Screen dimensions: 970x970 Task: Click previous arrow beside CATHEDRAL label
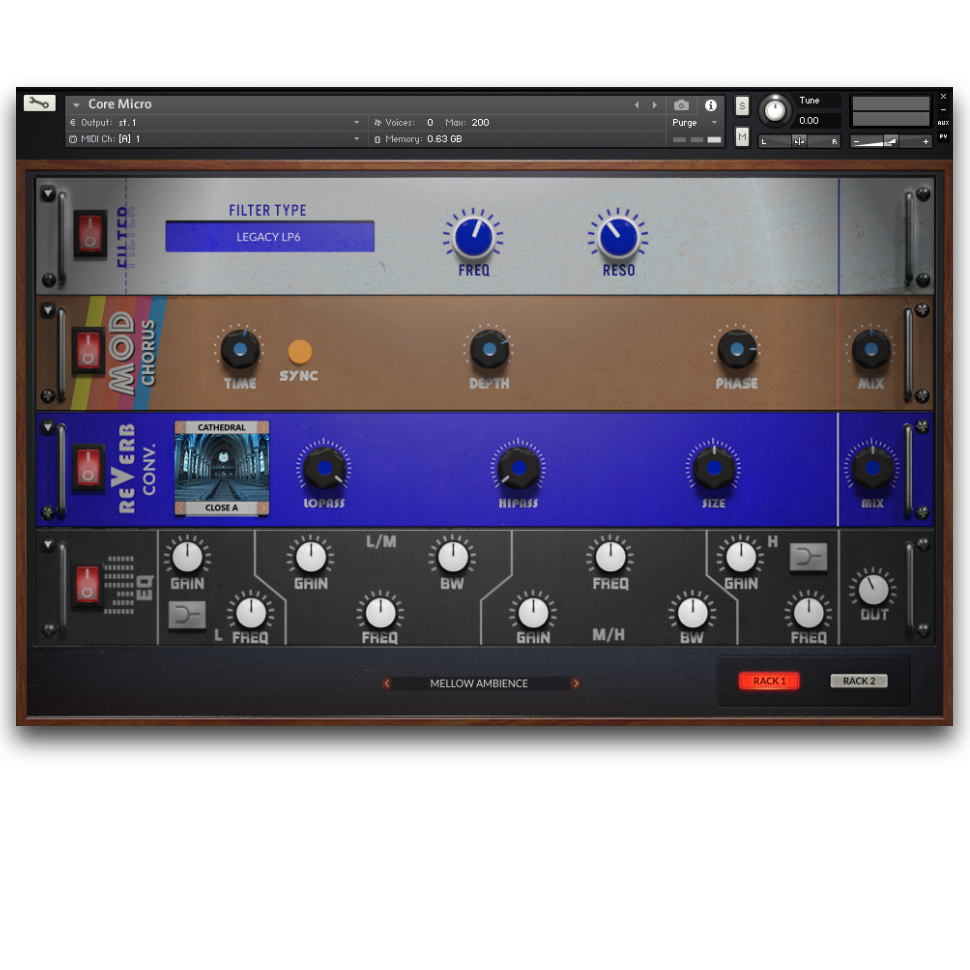point(180,427)
